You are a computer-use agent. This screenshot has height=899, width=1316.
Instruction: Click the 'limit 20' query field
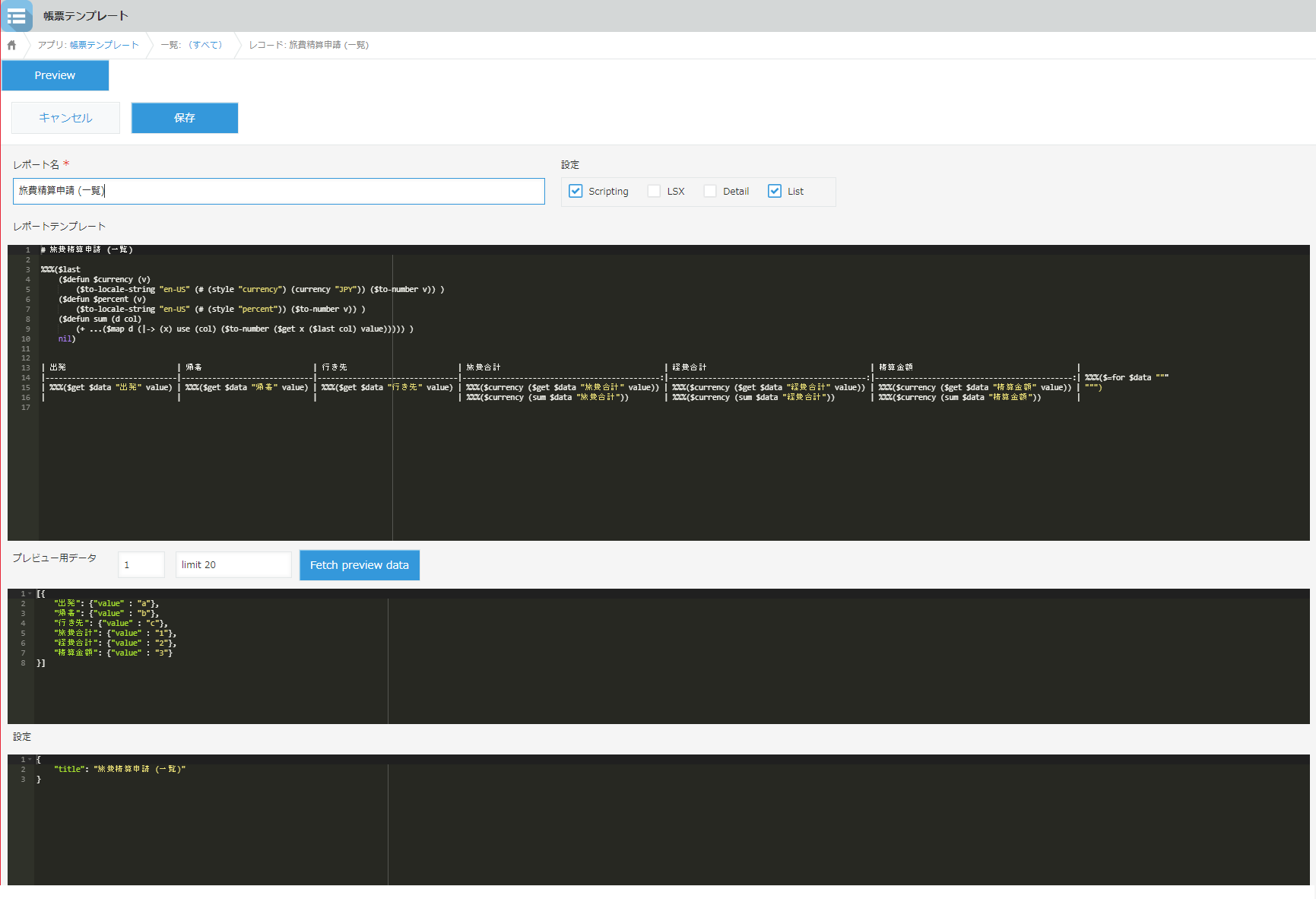click(233, 564)
